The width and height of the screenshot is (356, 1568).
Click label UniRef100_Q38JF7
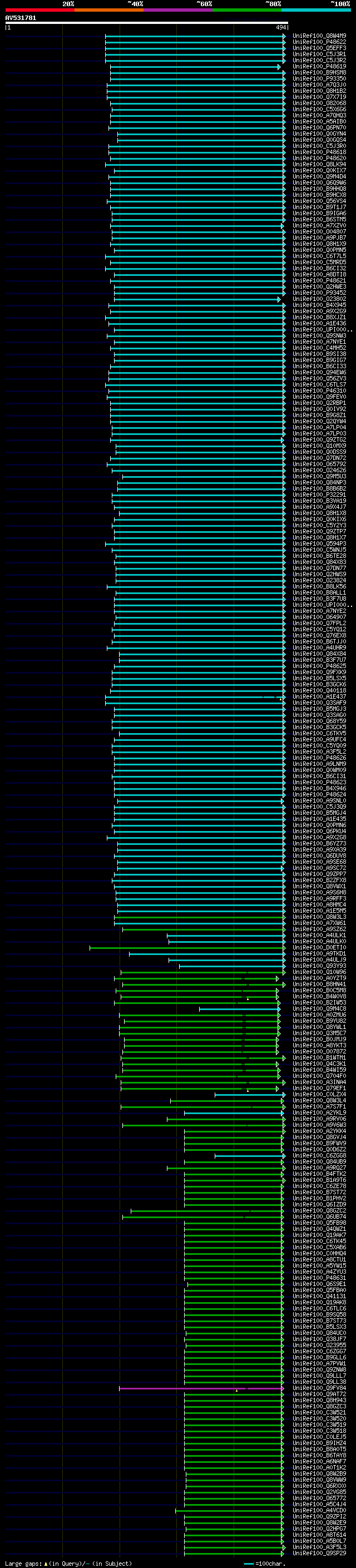click(319, 1339)
